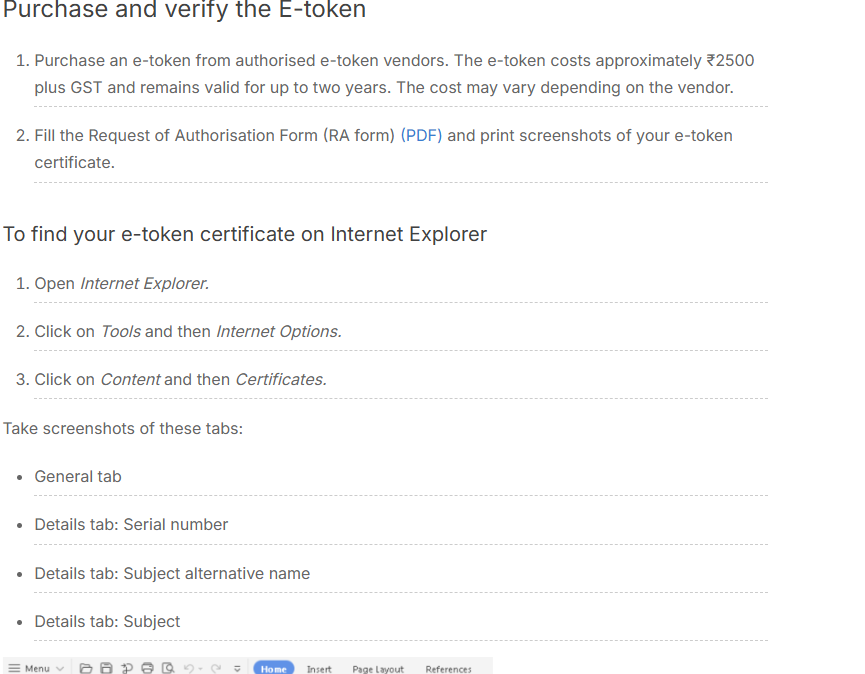Open the References tab
Screen dimensions: 865x674
pos(448,668)
